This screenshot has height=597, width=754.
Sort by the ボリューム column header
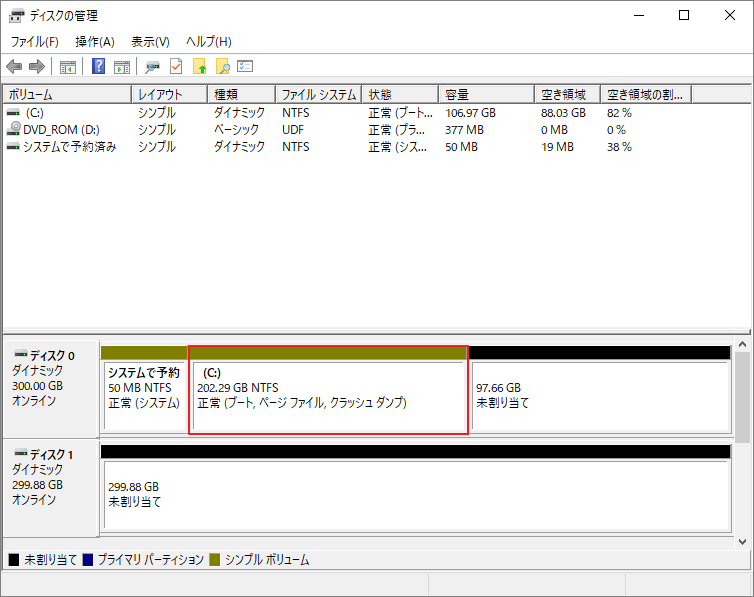[67, 95]
